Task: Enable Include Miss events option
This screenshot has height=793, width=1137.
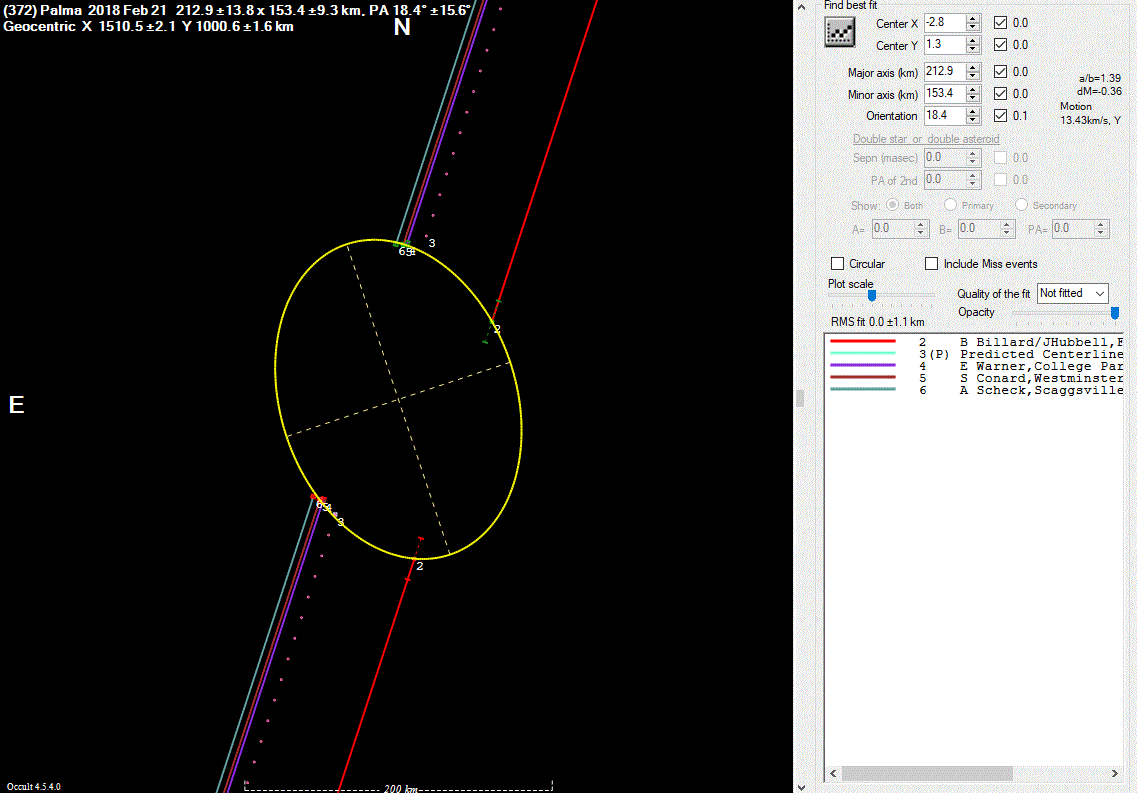Action: pyautogui.click(x=931, y=264)
